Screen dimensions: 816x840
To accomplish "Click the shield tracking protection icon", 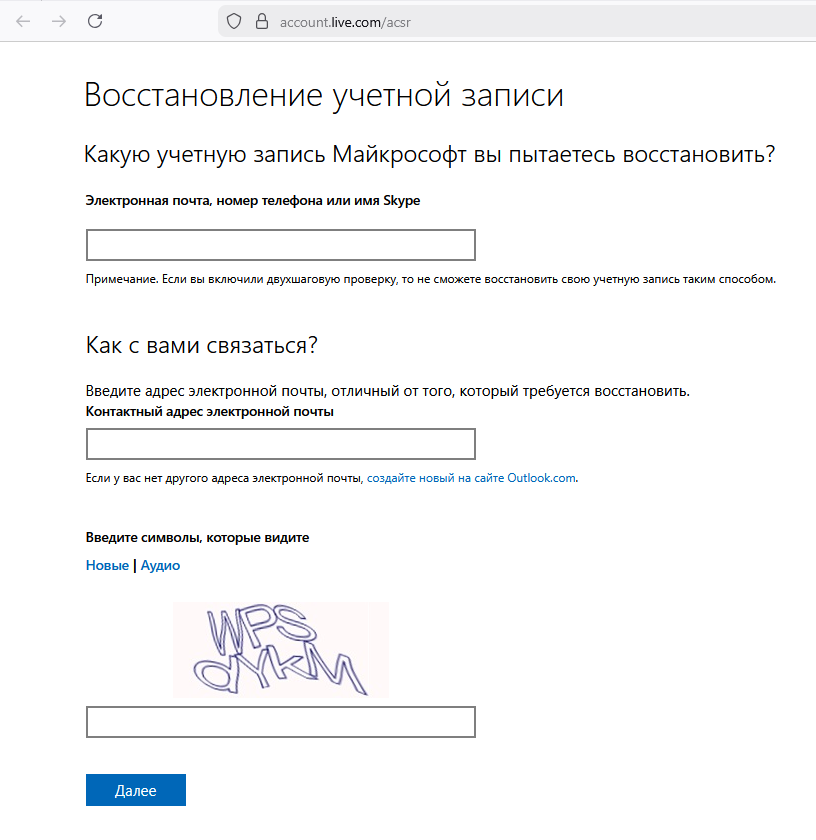I will pyautogui.click(x=233, y=20).
